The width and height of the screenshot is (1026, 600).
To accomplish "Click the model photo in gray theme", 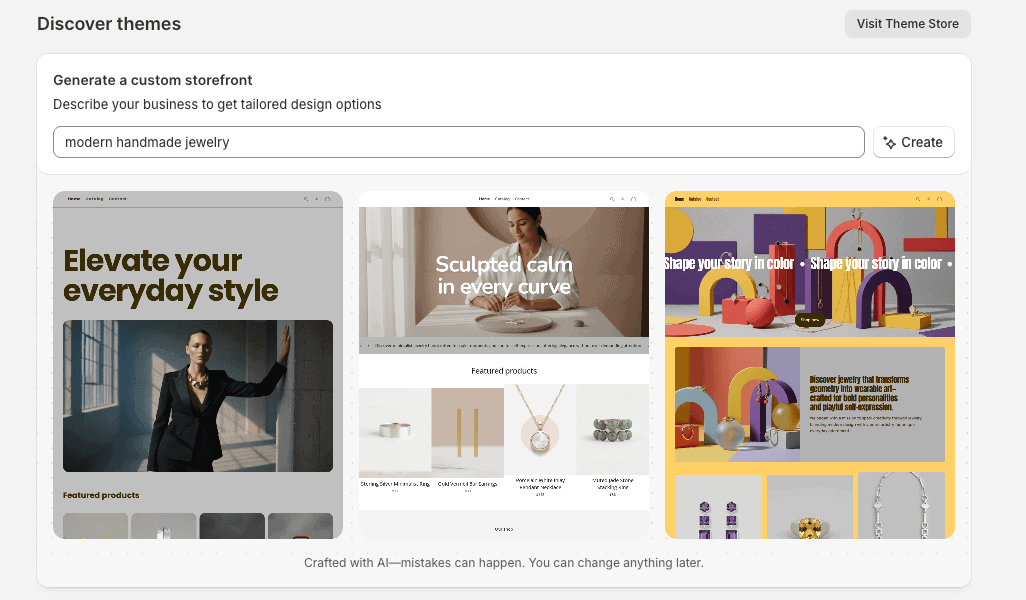I will tap(198, 396).
